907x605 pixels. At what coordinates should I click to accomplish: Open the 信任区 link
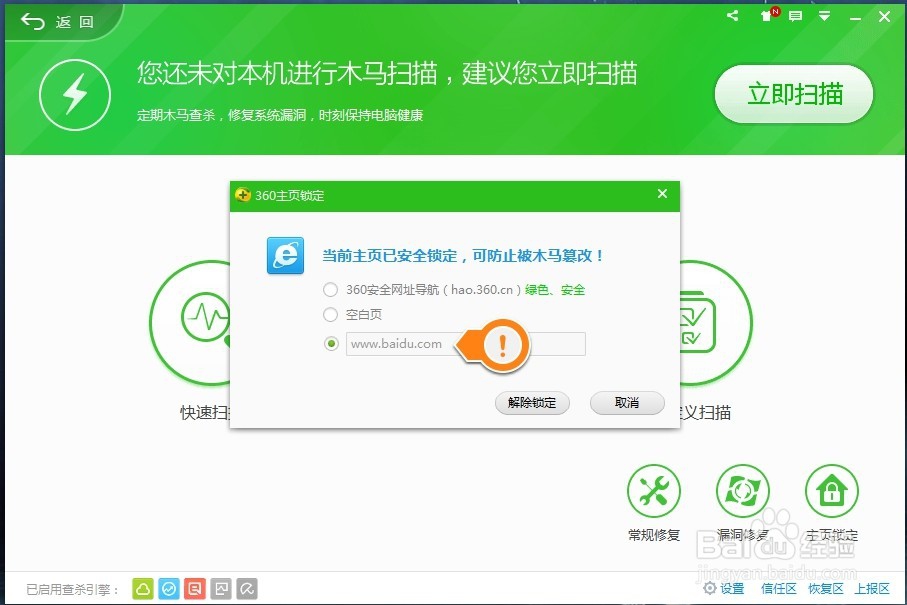coord(779,589)
